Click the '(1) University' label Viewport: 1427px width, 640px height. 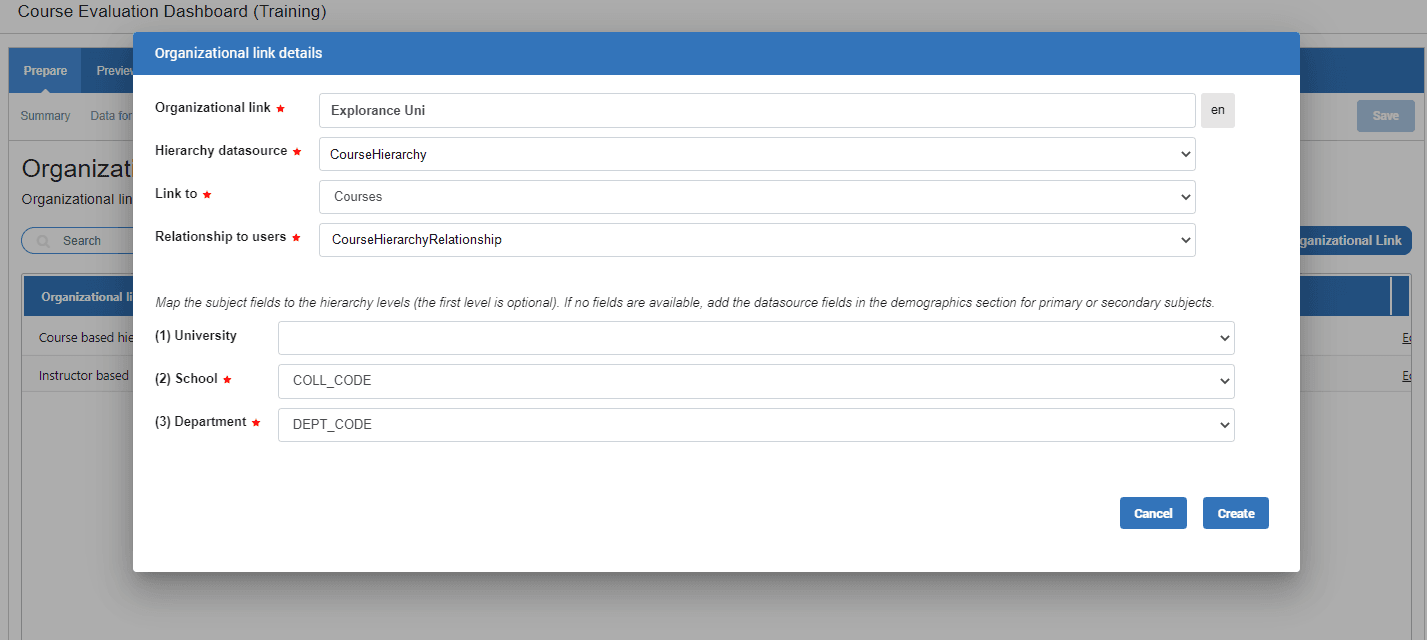click(x=196, y=336)
